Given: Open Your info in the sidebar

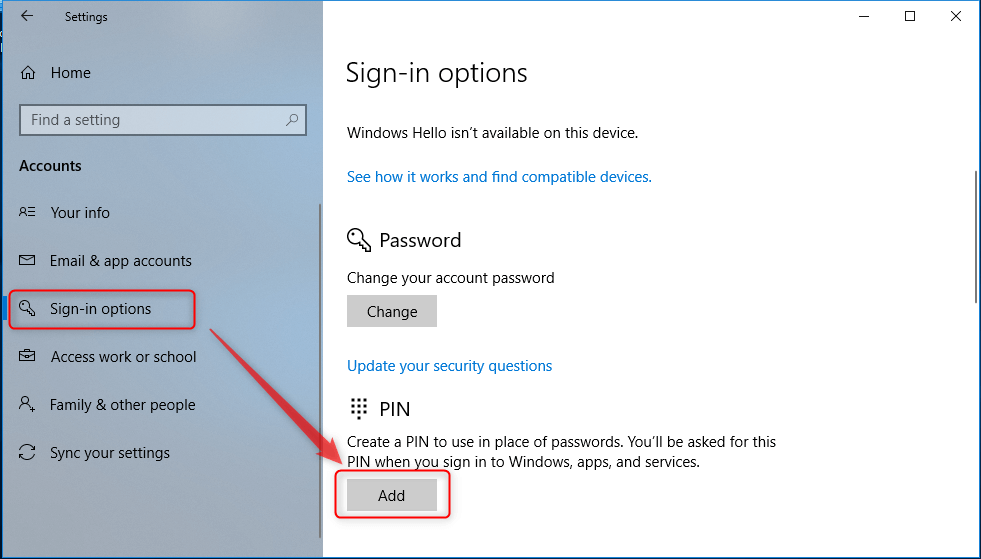Looking at the screenshot, I should [x=80, y=213].
